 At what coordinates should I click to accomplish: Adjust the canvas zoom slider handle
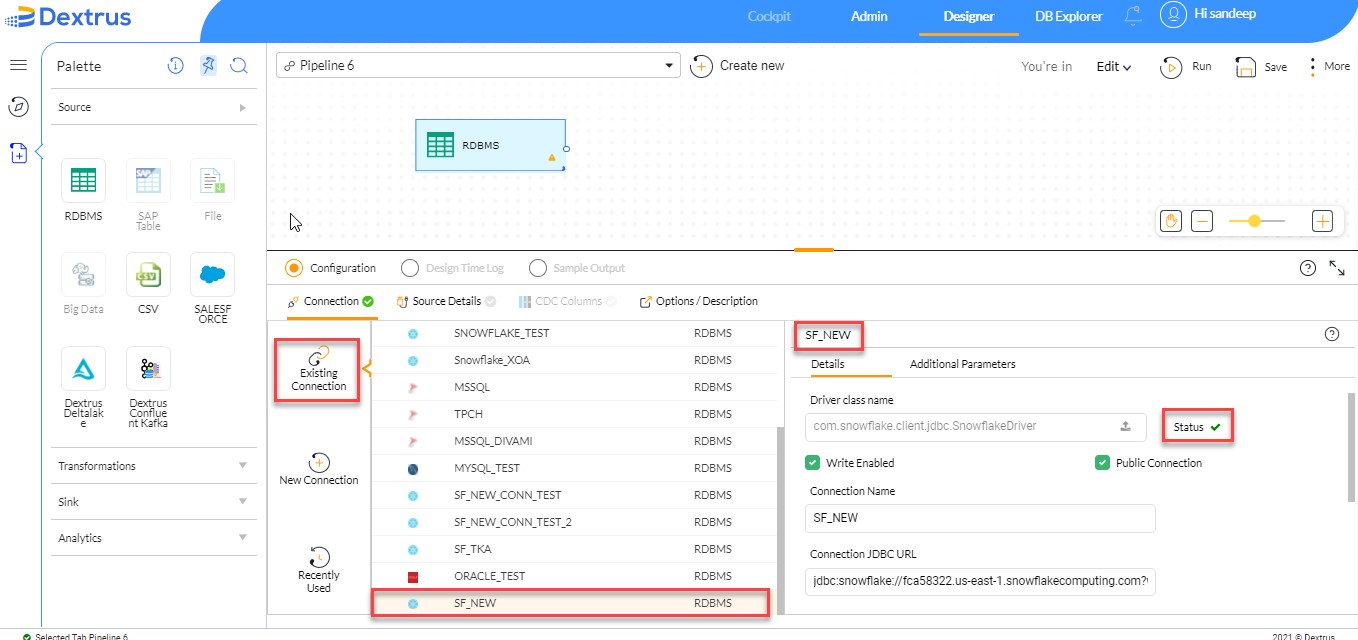click(x=1253, y=221)
